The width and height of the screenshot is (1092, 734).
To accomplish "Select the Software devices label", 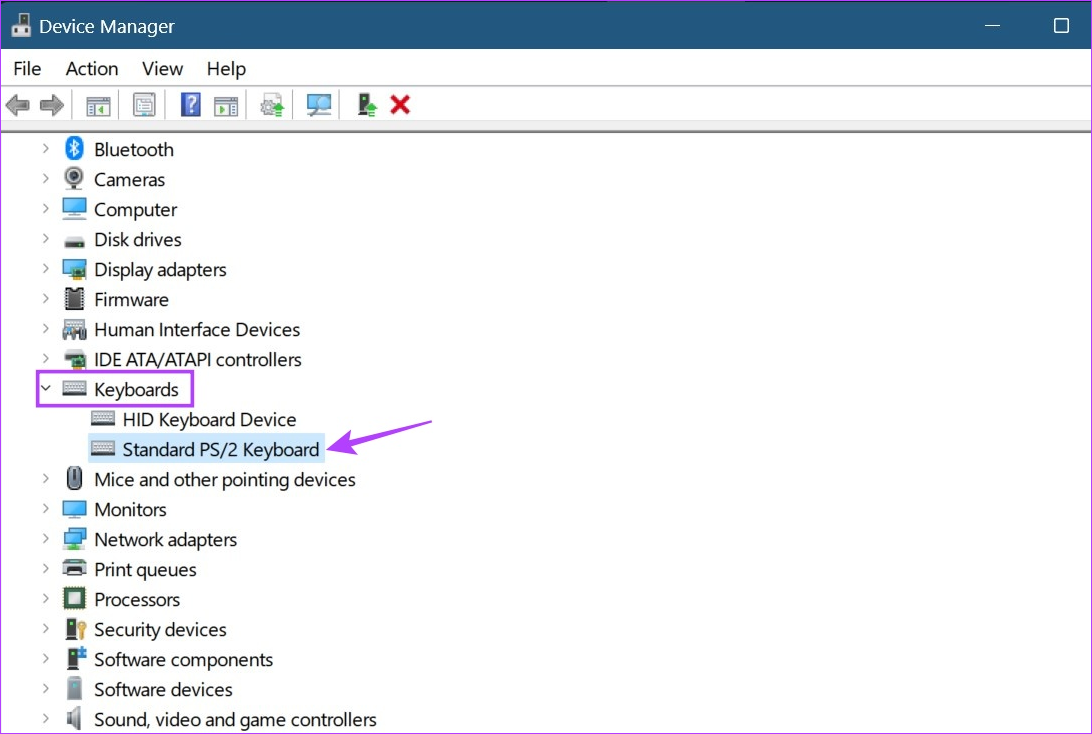I will [164, 689].
